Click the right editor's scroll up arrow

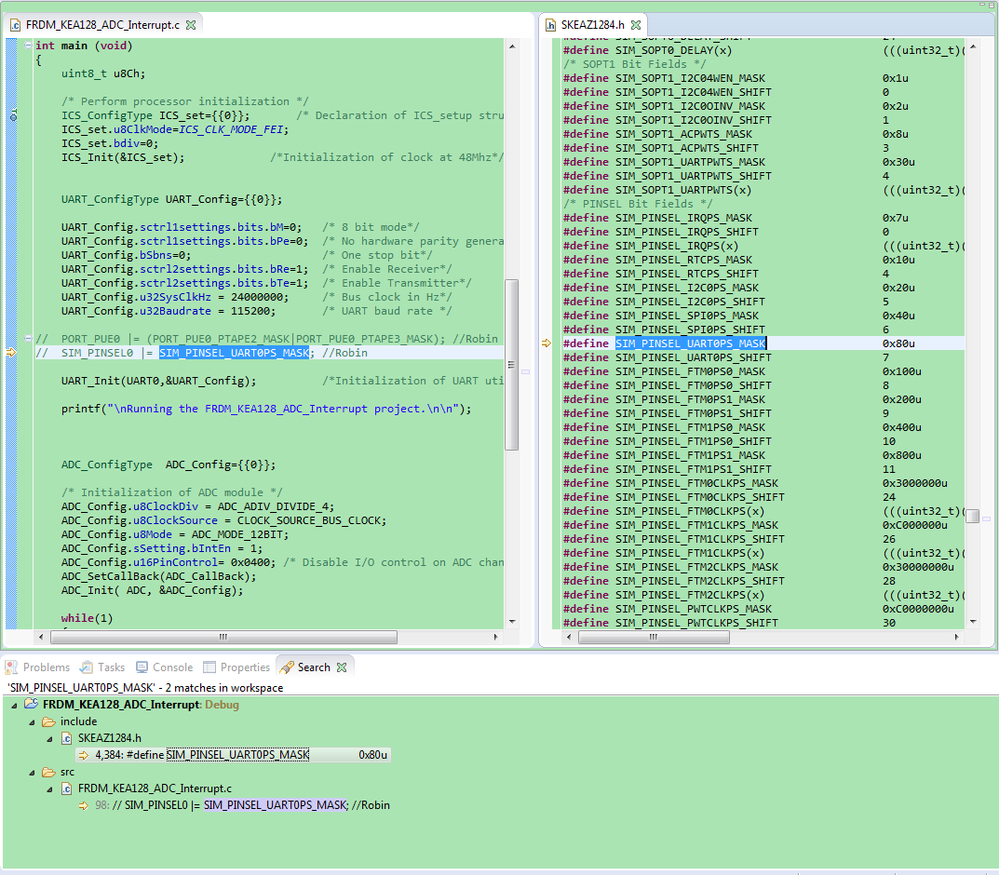pos(973,47)
